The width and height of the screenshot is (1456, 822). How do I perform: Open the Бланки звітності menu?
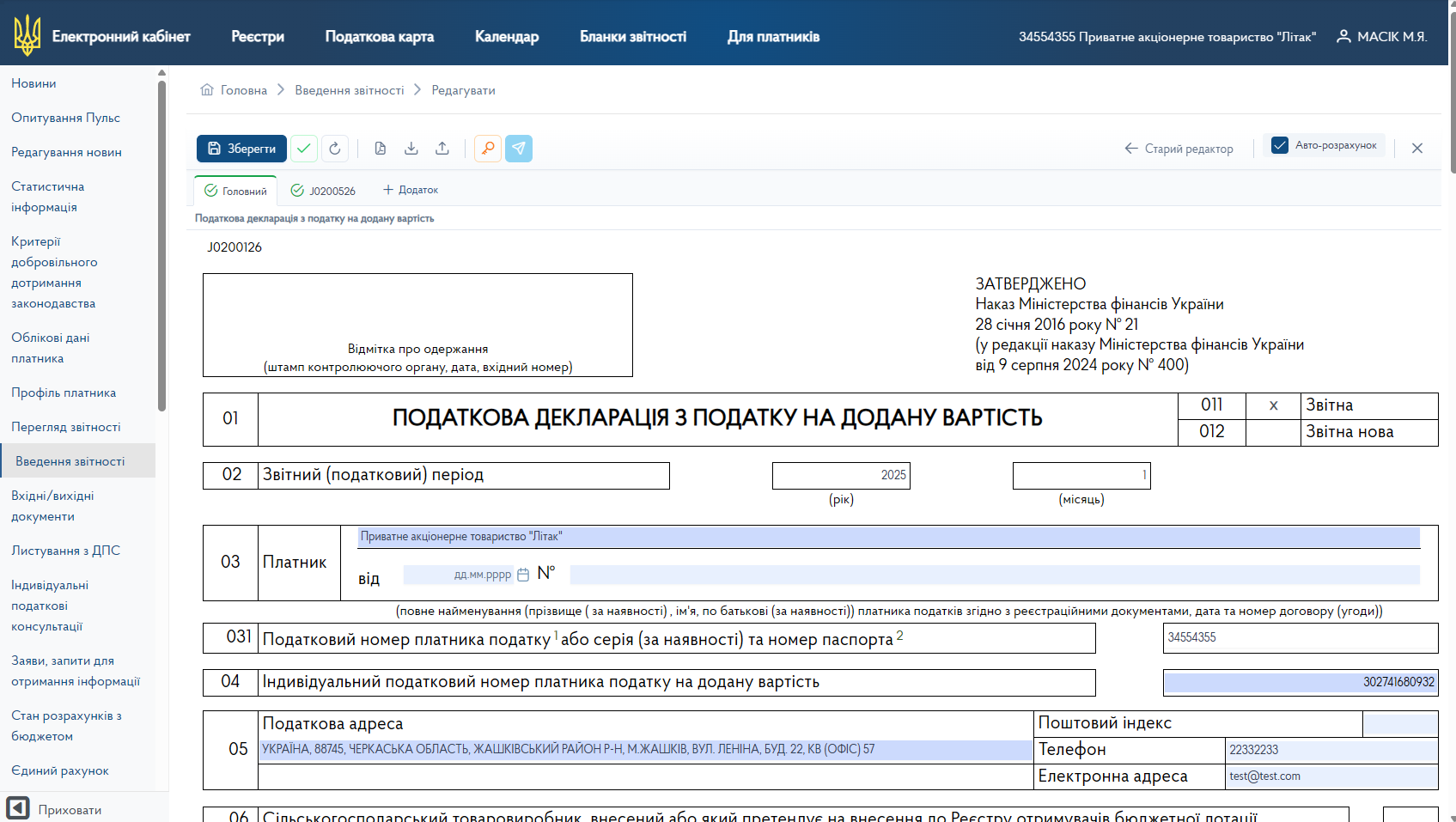click(x=633, y=36)
